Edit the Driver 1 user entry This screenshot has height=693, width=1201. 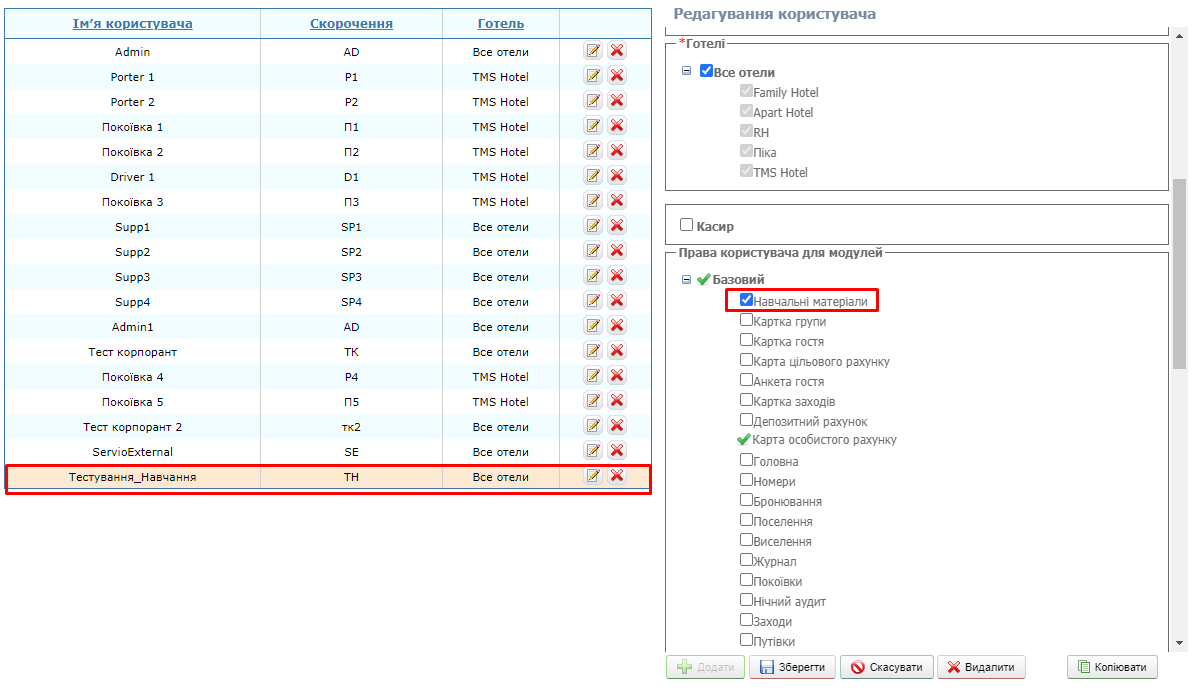593,176
